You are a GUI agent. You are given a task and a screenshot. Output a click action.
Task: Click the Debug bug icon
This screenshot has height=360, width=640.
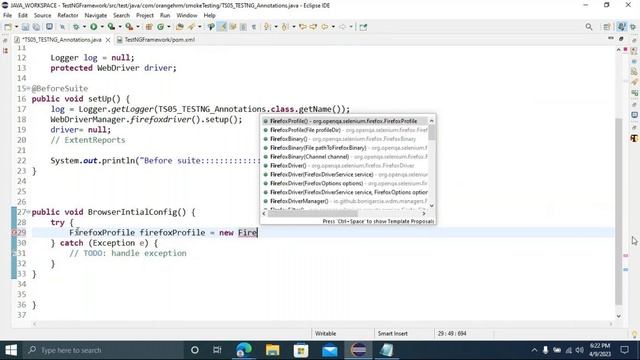pos(76,27)
